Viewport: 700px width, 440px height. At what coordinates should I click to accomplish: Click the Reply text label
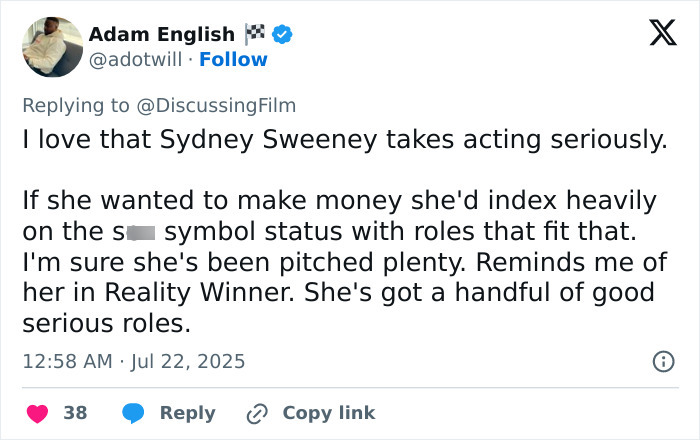pyautogui.click(x=187, y=412)
